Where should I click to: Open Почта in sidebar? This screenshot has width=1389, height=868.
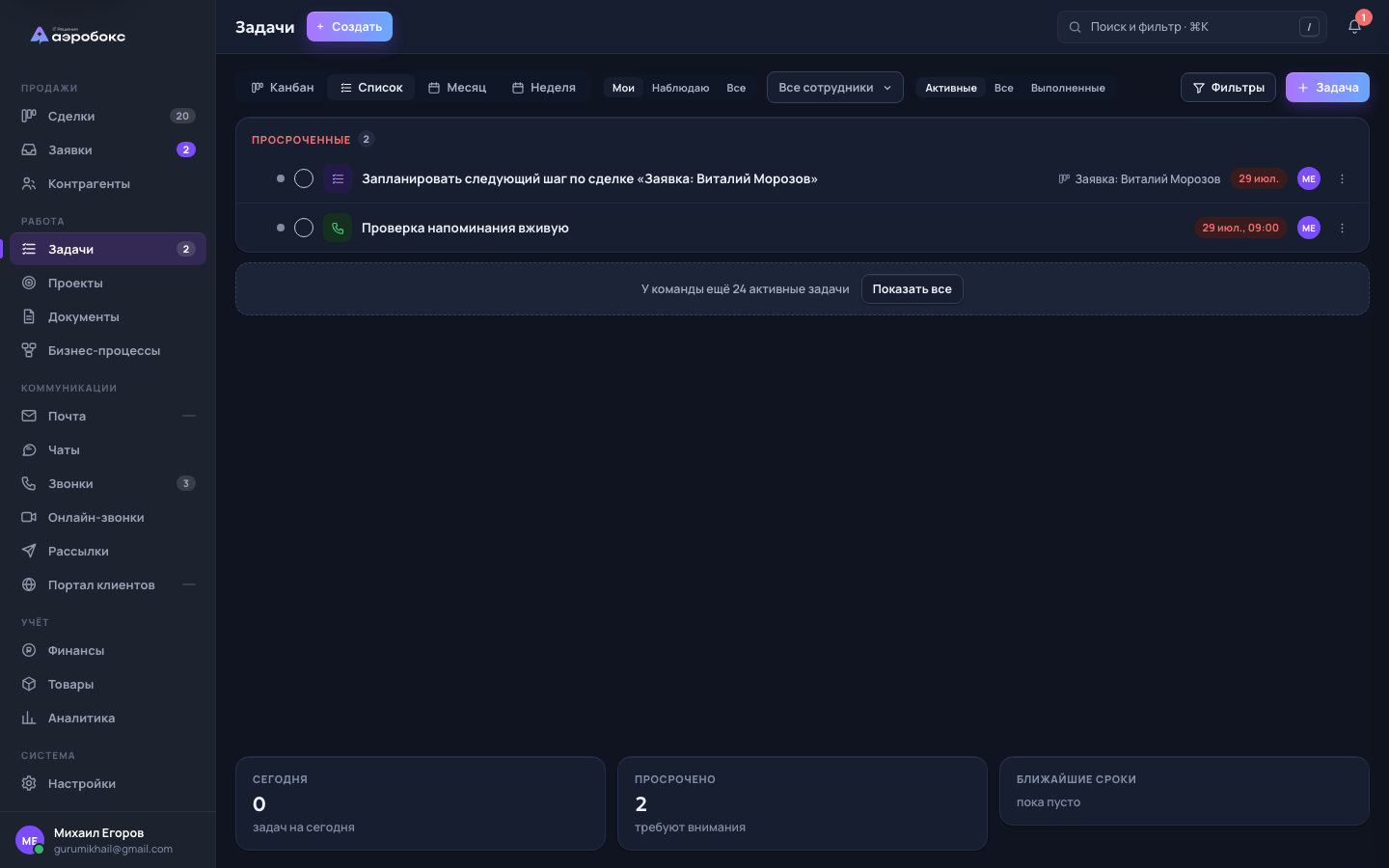click(108, 416)
